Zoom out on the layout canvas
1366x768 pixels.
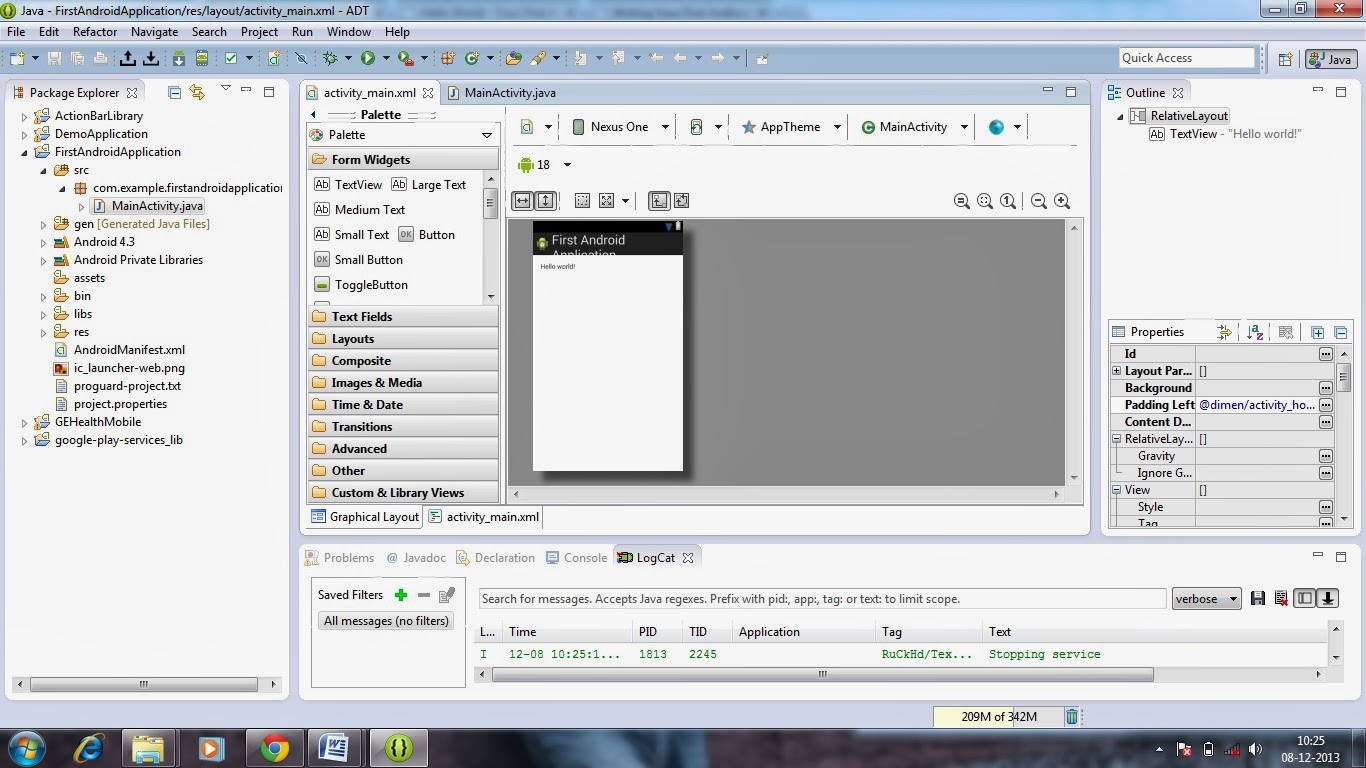[x=1039, y=201]
